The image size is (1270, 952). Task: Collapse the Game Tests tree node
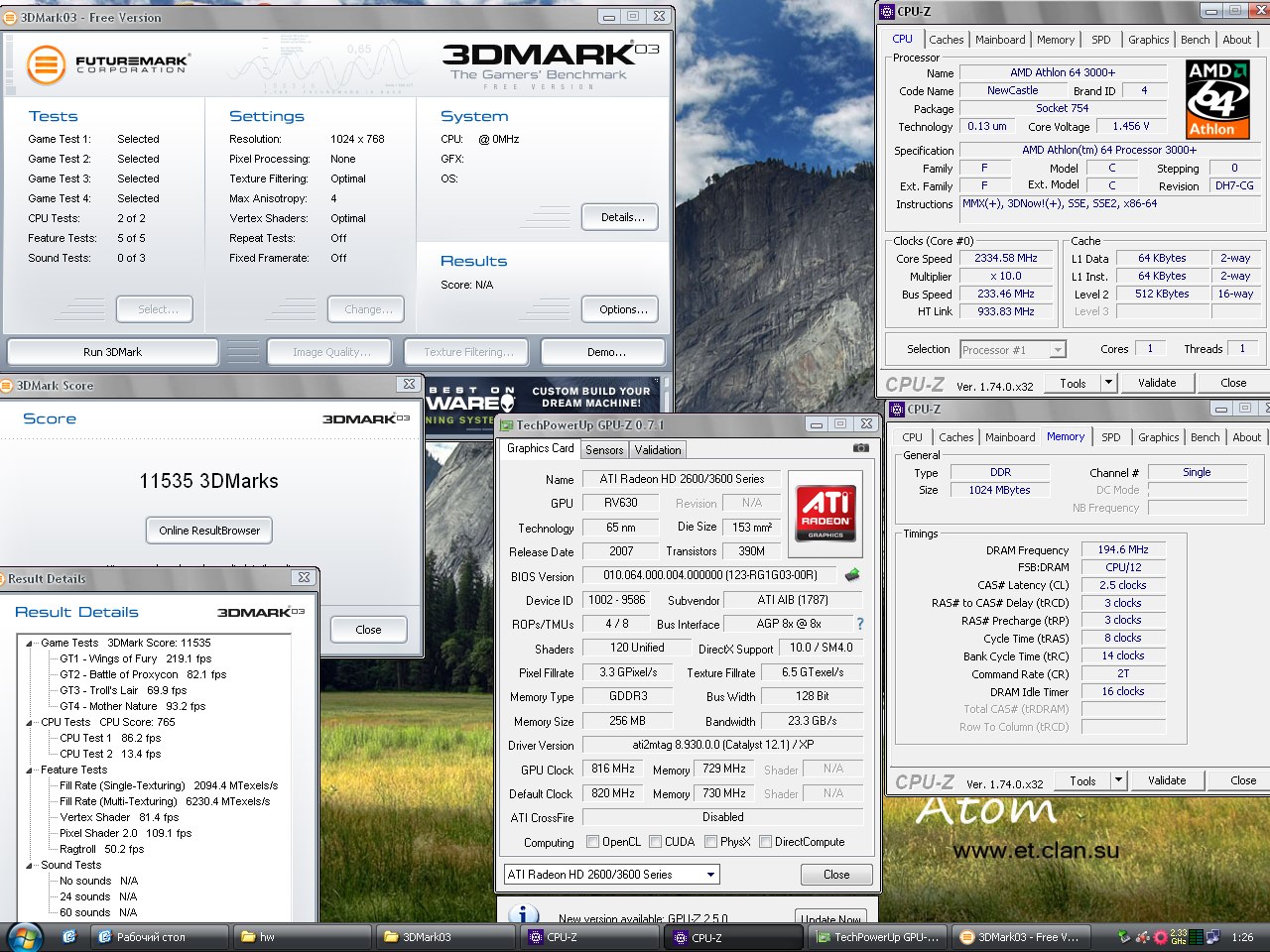point(30,644)
